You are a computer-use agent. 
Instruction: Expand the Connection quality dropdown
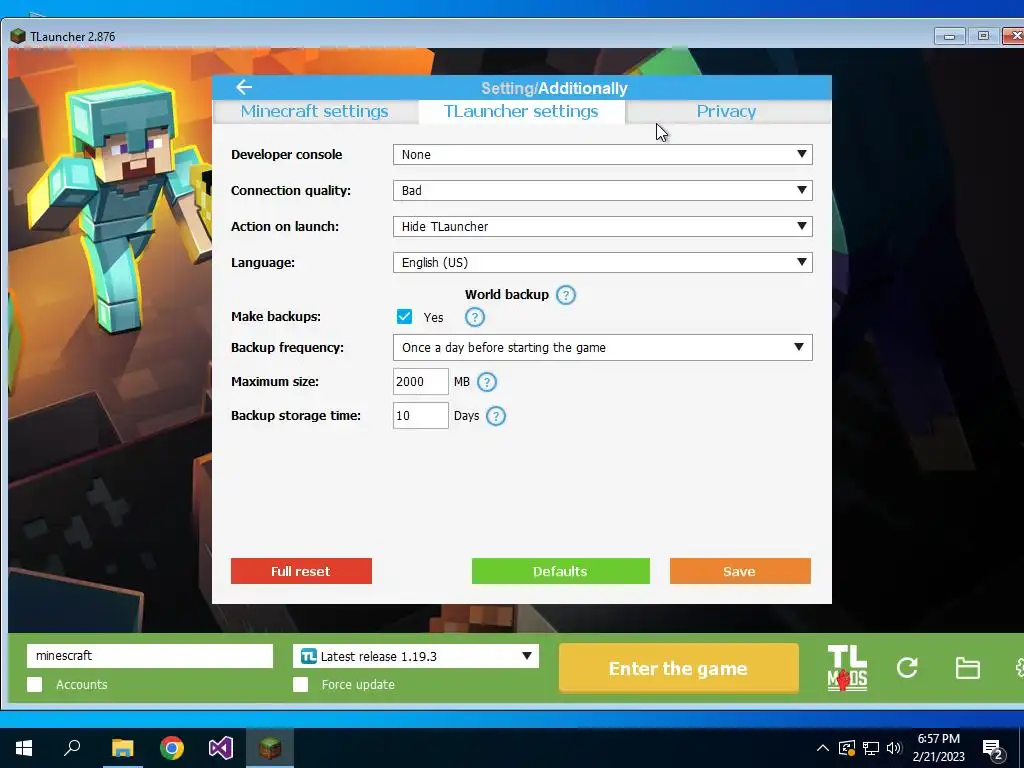pos(603,191)
